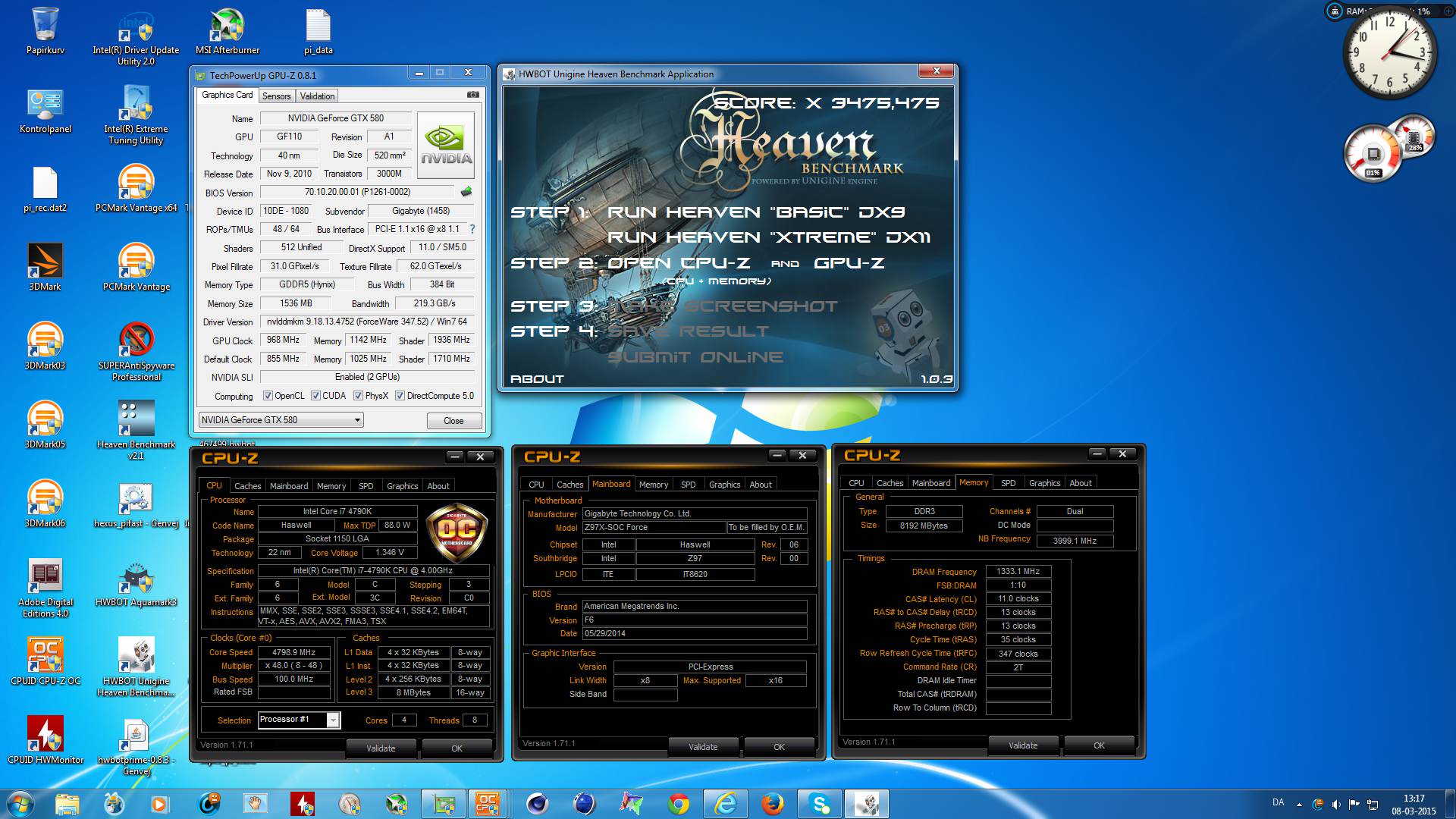Image resolution: width=1456 pixels, height=819 pixels.
Task: Click SUBMIT ONLINE in Heaven app
Action: (x=695, y=357)
